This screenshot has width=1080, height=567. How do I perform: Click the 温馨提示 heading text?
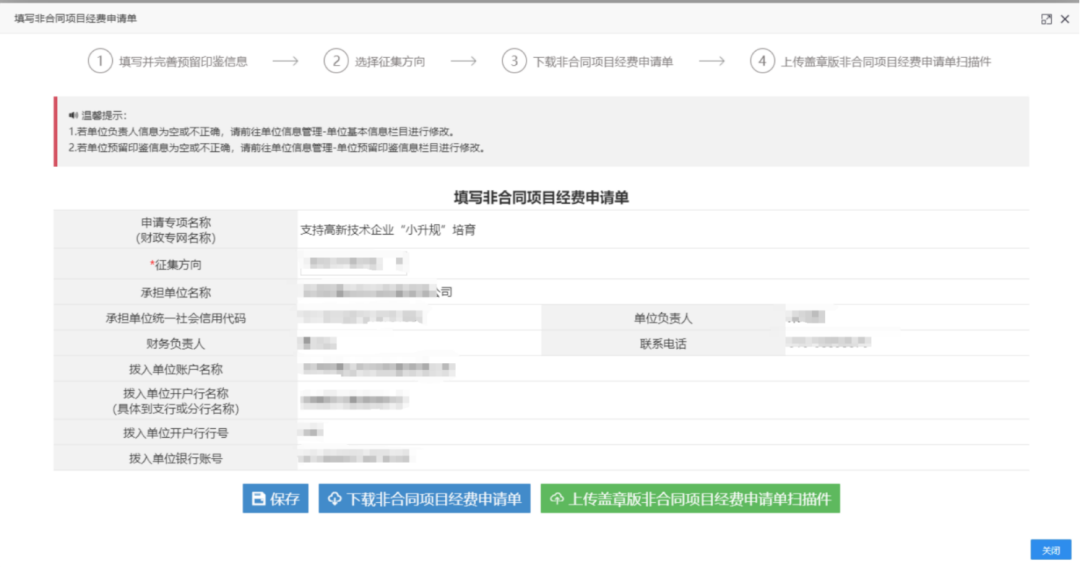[103, 115]
